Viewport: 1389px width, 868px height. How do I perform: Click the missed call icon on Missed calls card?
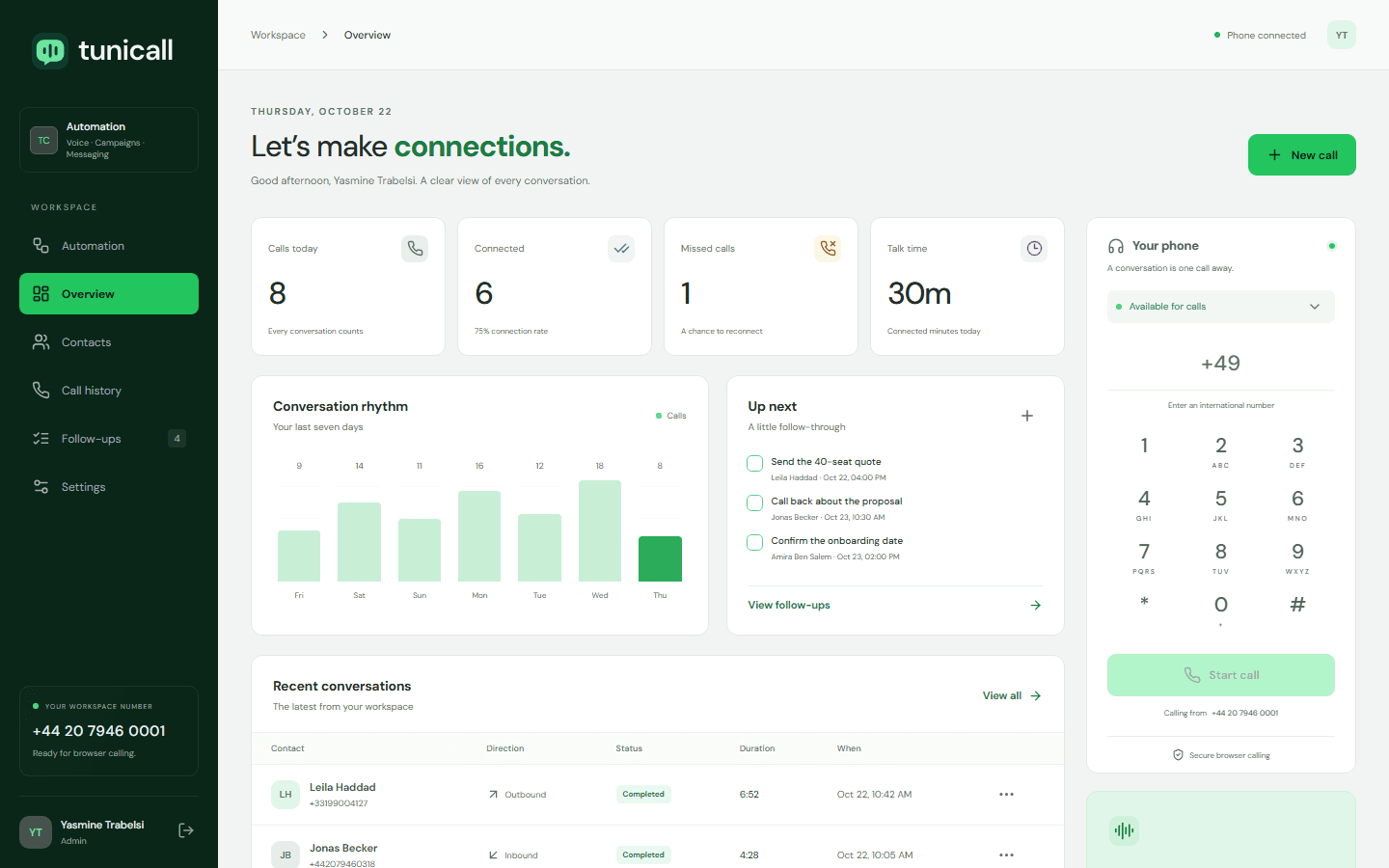(828, 249)
